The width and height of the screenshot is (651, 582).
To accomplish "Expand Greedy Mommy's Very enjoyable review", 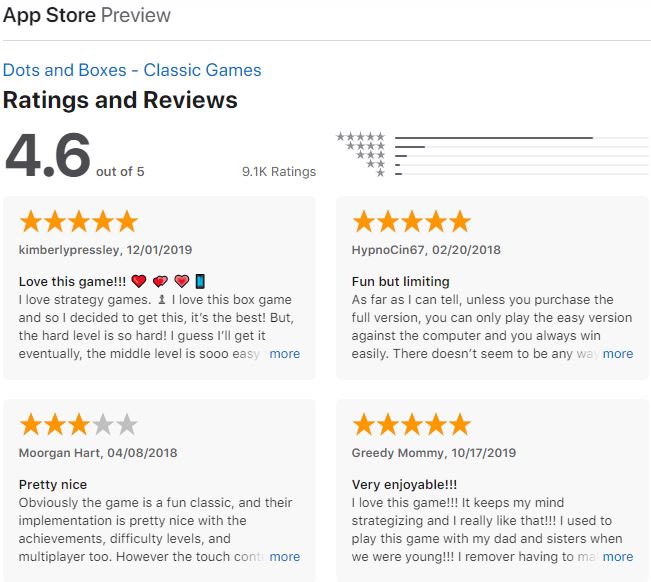I will pyautogui.click(x=617, y=557).
